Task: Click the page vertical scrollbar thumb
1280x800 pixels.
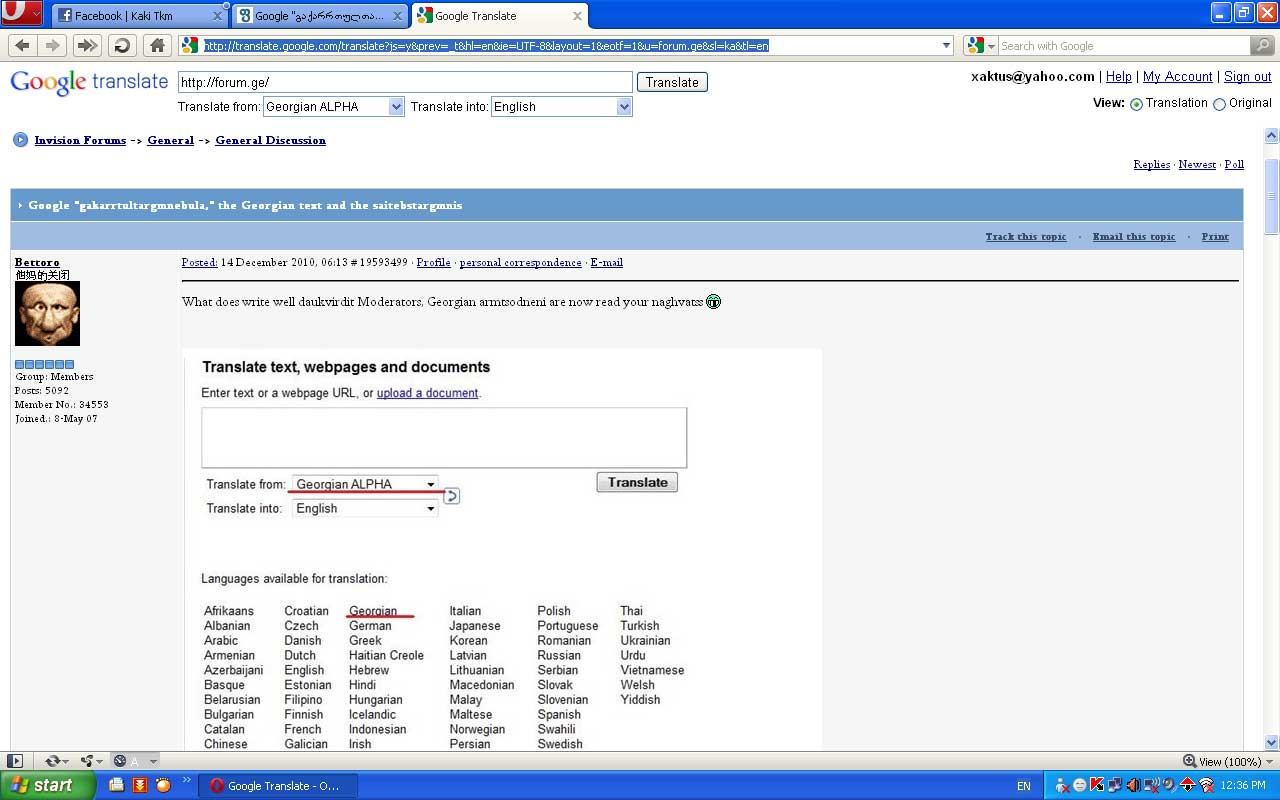Action: coord(1271,196)
